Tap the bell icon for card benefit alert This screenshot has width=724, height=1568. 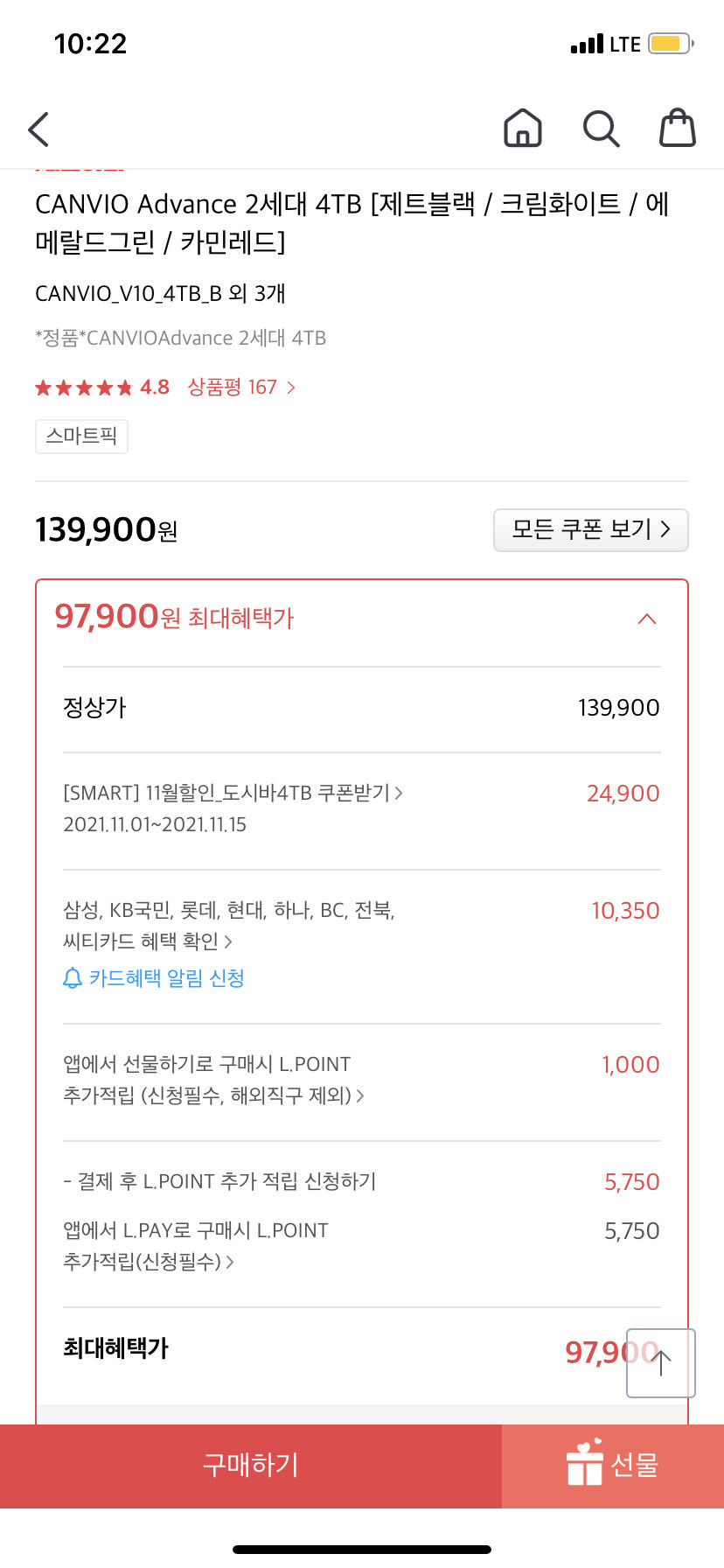pos(73,978)
